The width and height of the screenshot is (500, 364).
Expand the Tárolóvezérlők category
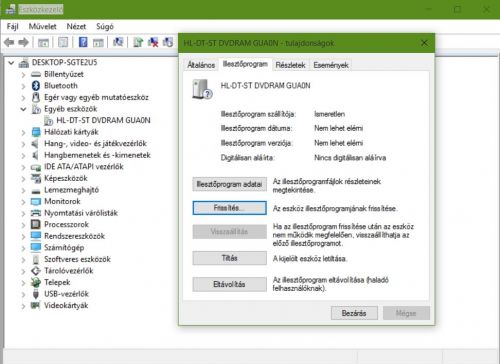(x=23, y=271)
